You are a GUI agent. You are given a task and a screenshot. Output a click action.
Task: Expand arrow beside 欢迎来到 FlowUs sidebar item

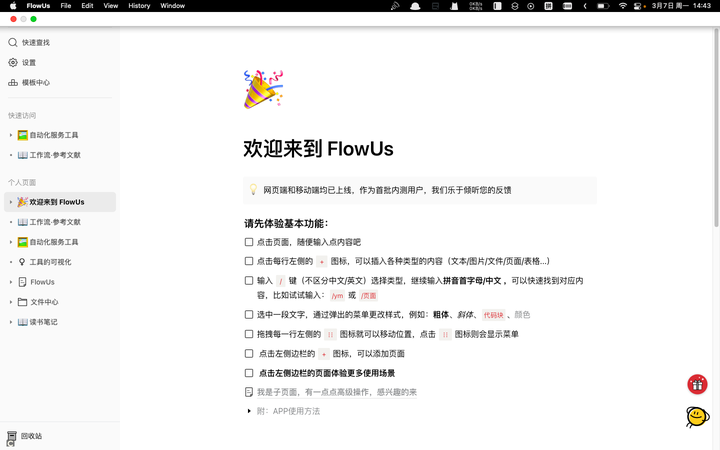[x=11, y=202]
